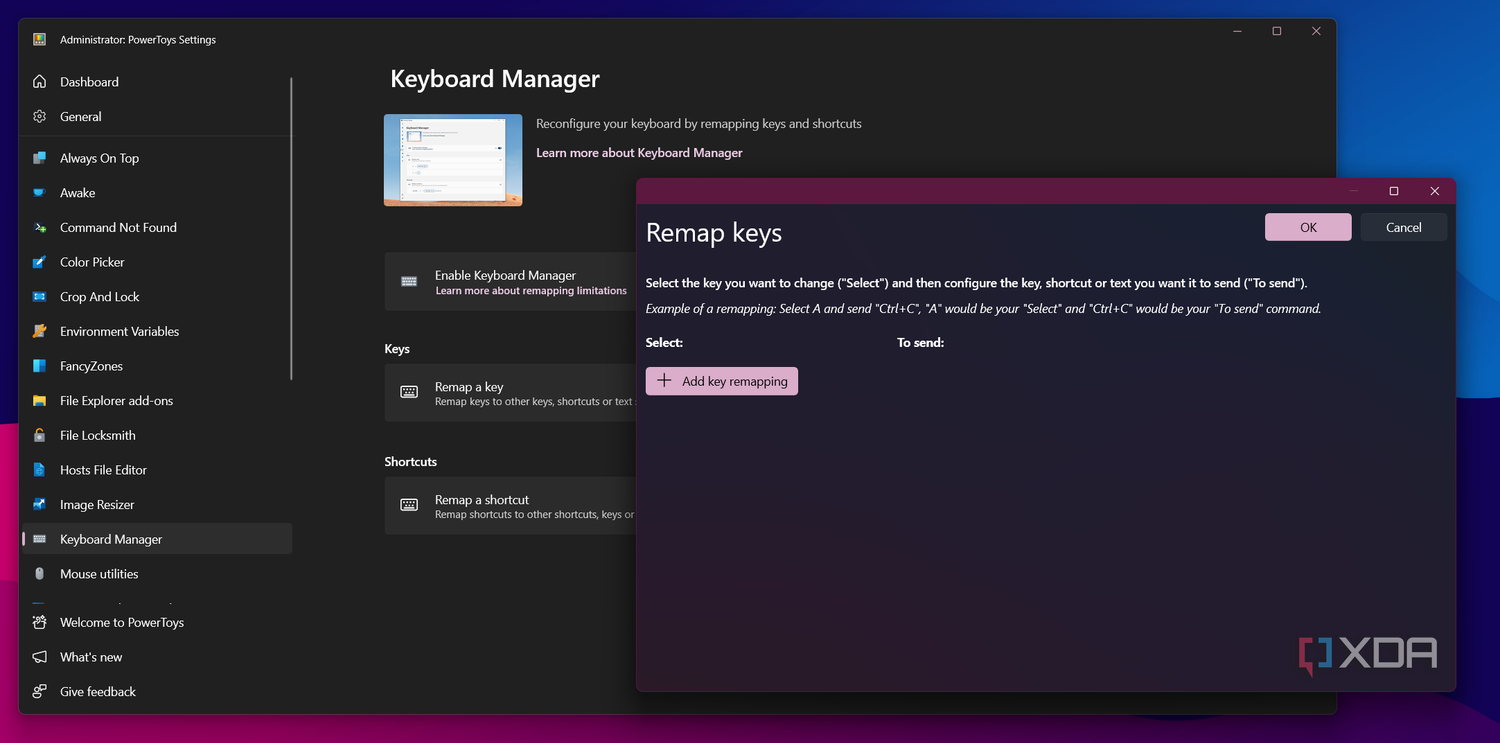Image resolution: width=1500 pixels, height=743 pixels.
Task: Click the FancyZones icon
Action: click(x=40, y=366)
